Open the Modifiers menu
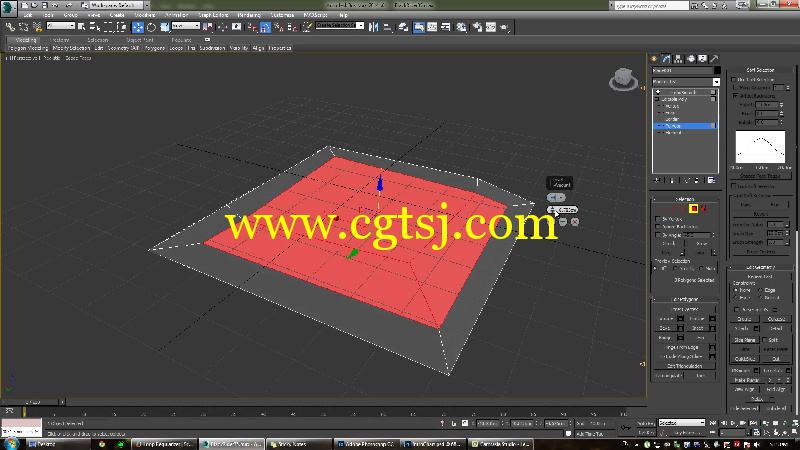Screen dimensions: 800x450 coord(144,15)
